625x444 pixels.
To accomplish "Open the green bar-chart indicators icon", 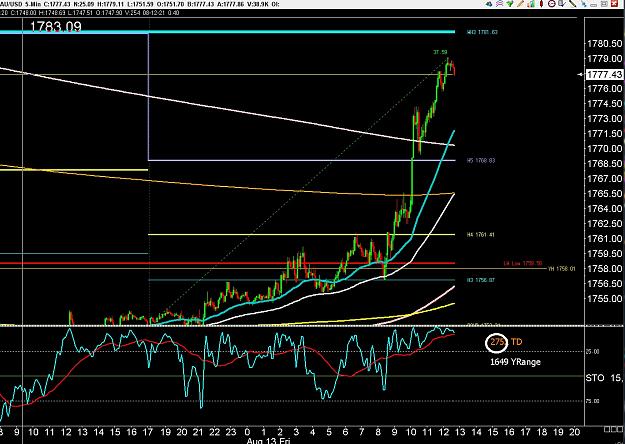I will [531, 4].
